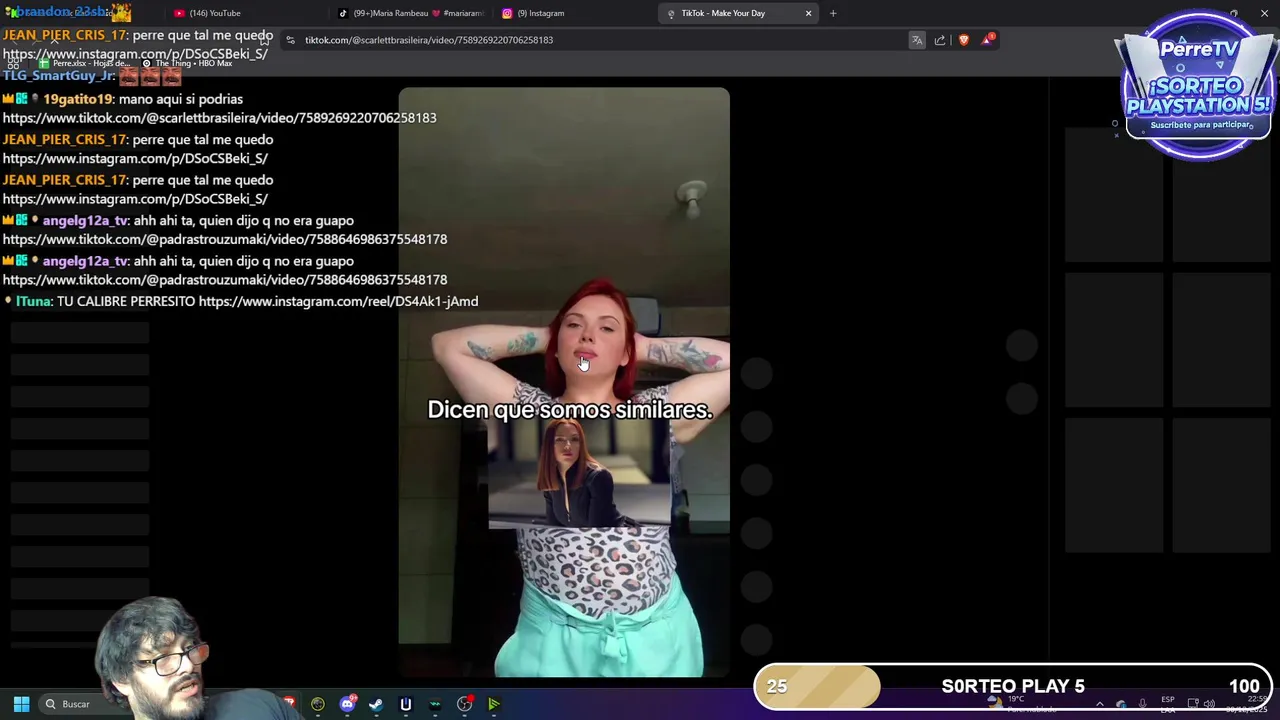This screenshot has width=1280, height=720.
Task: Expand the hidden system tray icons chevron
Action: coord(1099,704)
